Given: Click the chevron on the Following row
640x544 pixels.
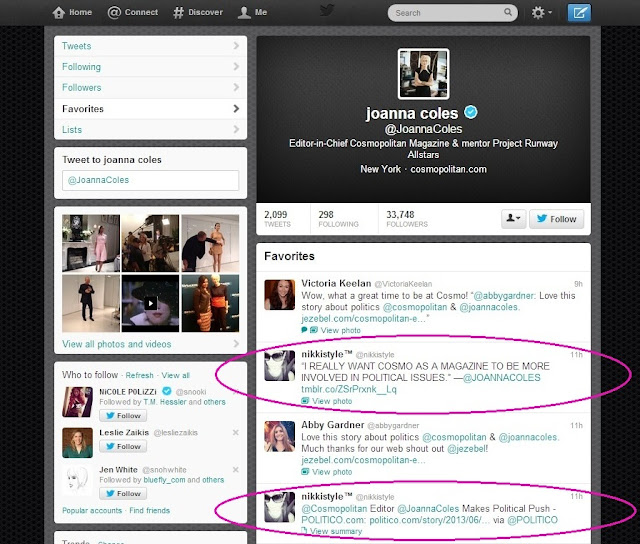Looking at the screenshot, I should (236, 66).
